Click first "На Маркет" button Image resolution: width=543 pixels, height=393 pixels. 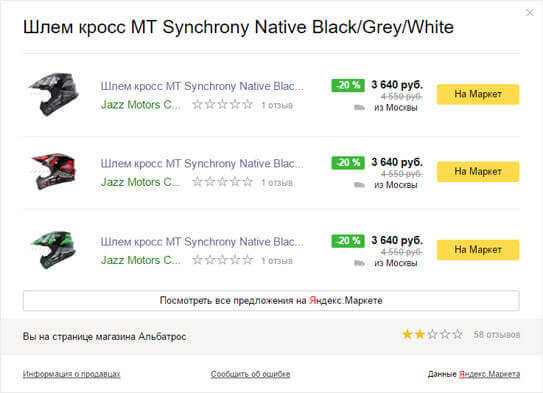[x=478, y=94]
